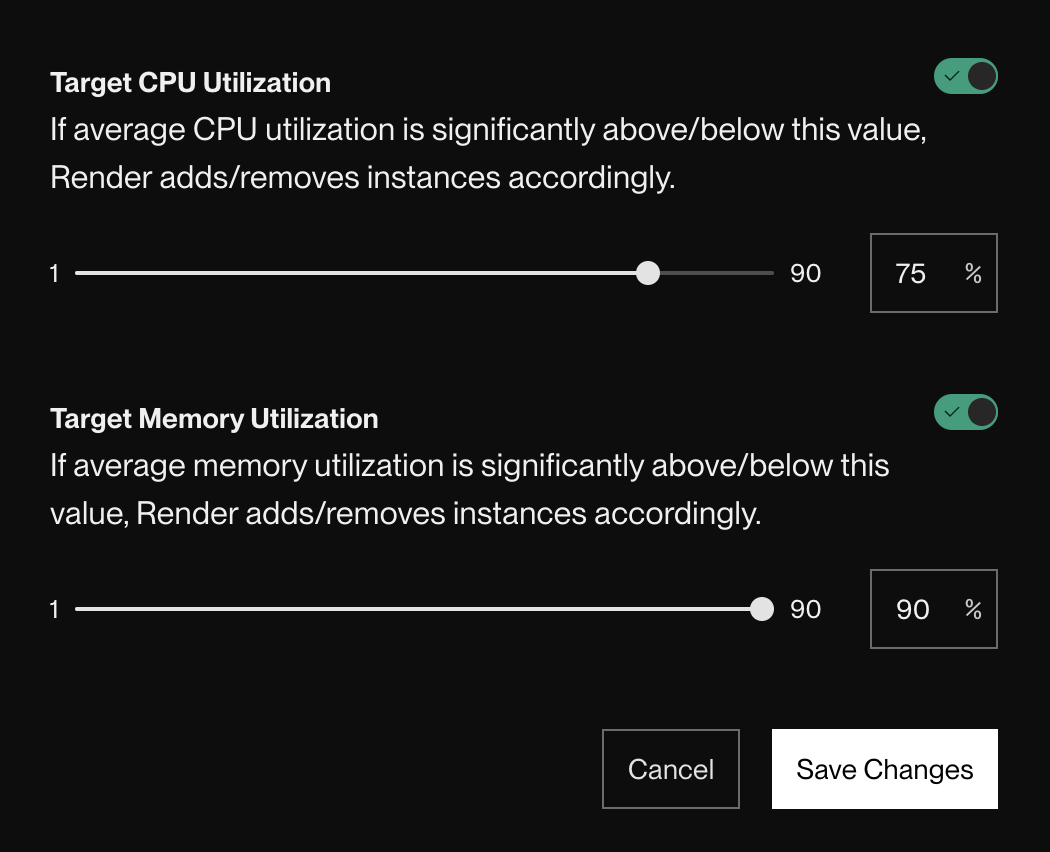Click the checkmark inside the CPU utilization switch

[x=952, y=75]
